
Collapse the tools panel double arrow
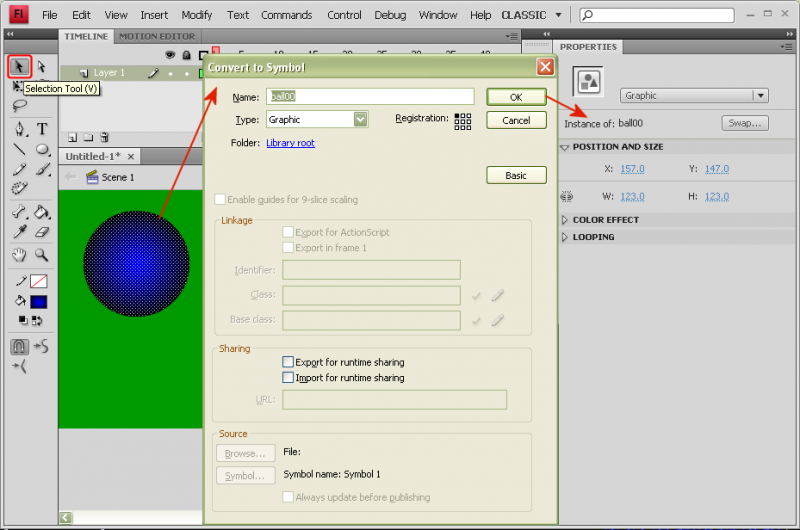(x=10, y=34)
